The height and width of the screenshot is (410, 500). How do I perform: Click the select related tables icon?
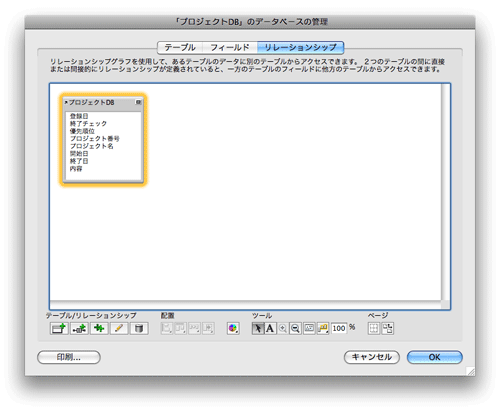point(323,329)
